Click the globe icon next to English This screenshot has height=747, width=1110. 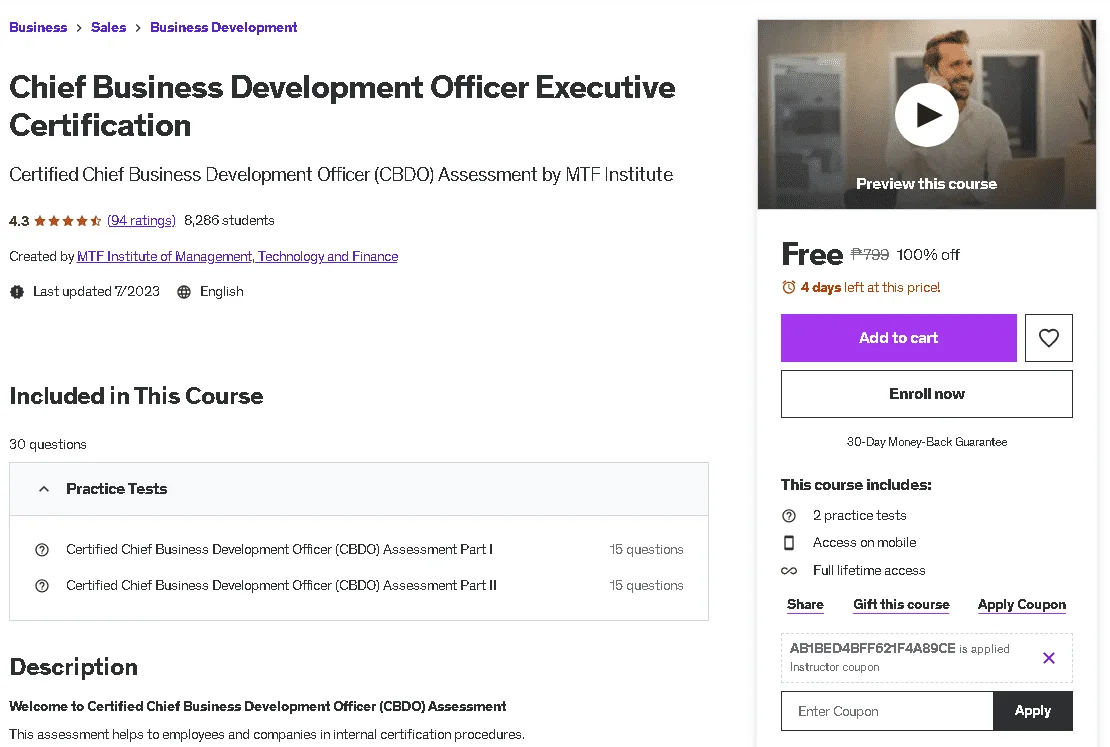click(184, 292)
